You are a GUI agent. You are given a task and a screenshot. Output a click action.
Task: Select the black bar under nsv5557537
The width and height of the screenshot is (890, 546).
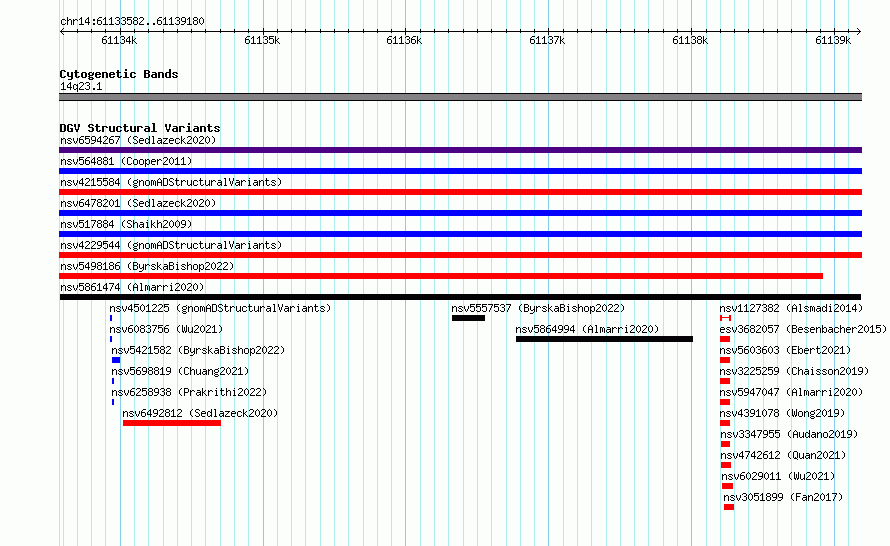click(x=468, y=318)
